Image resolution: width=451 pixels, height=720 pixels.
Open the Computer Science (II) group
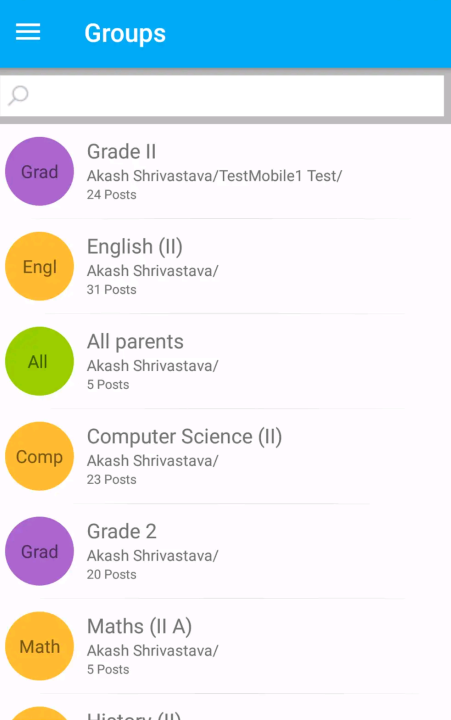pyautogui.click(x=226, y=456)
